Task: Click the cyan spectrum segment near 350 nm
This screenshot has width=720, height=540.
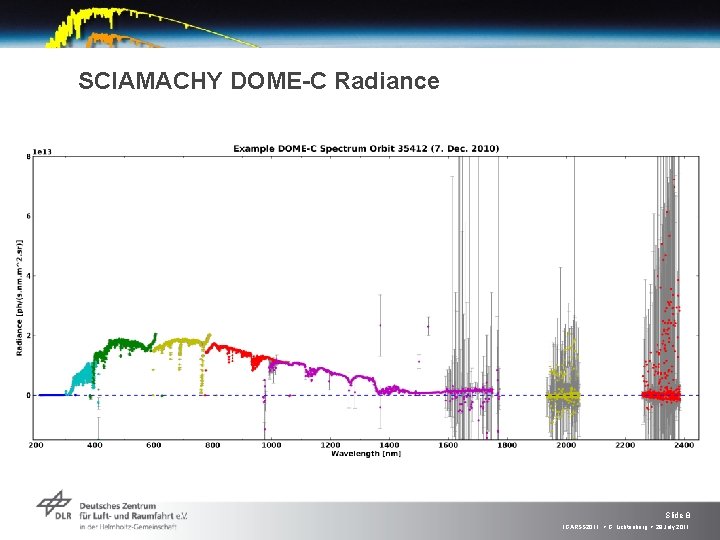Action: [x=83, y=379]
